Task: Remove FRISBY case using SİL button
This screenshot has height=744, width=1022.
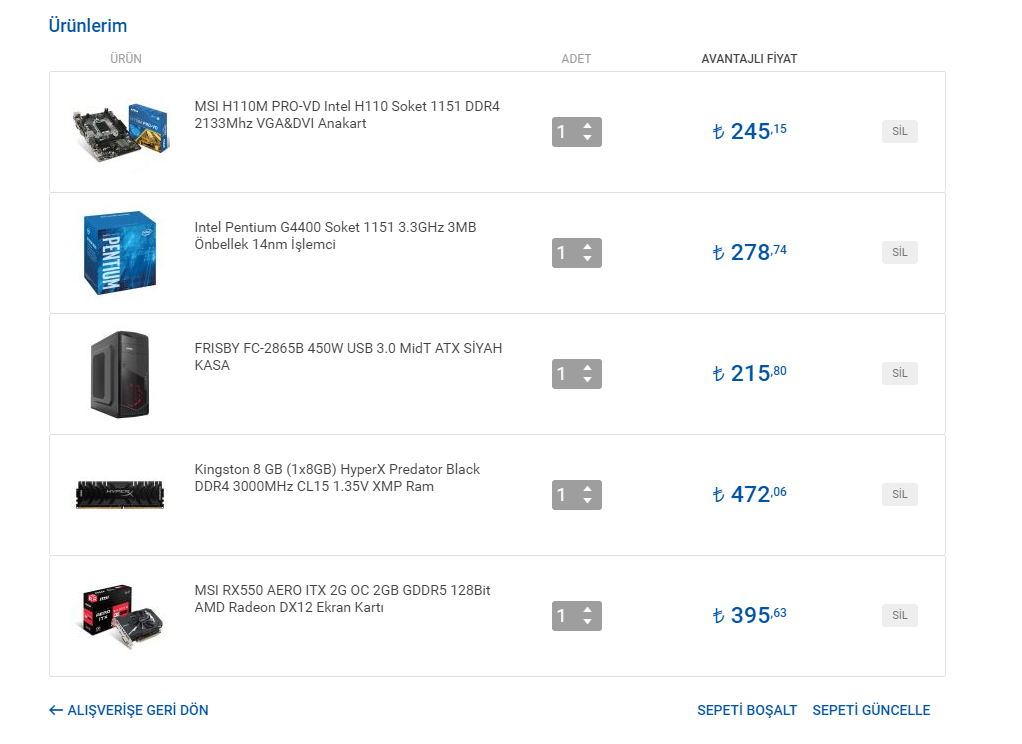Action: click(x=899, y=373)
